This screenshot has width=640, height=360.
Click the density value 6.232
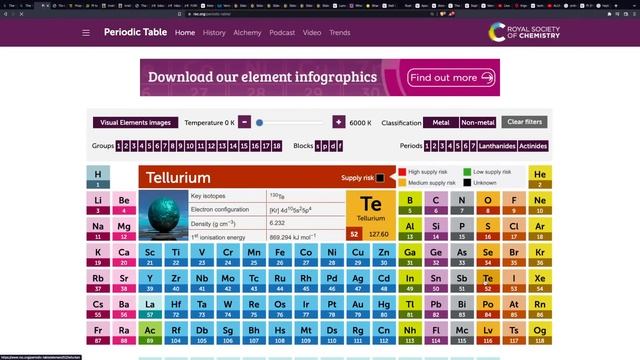tap(277, 223)
